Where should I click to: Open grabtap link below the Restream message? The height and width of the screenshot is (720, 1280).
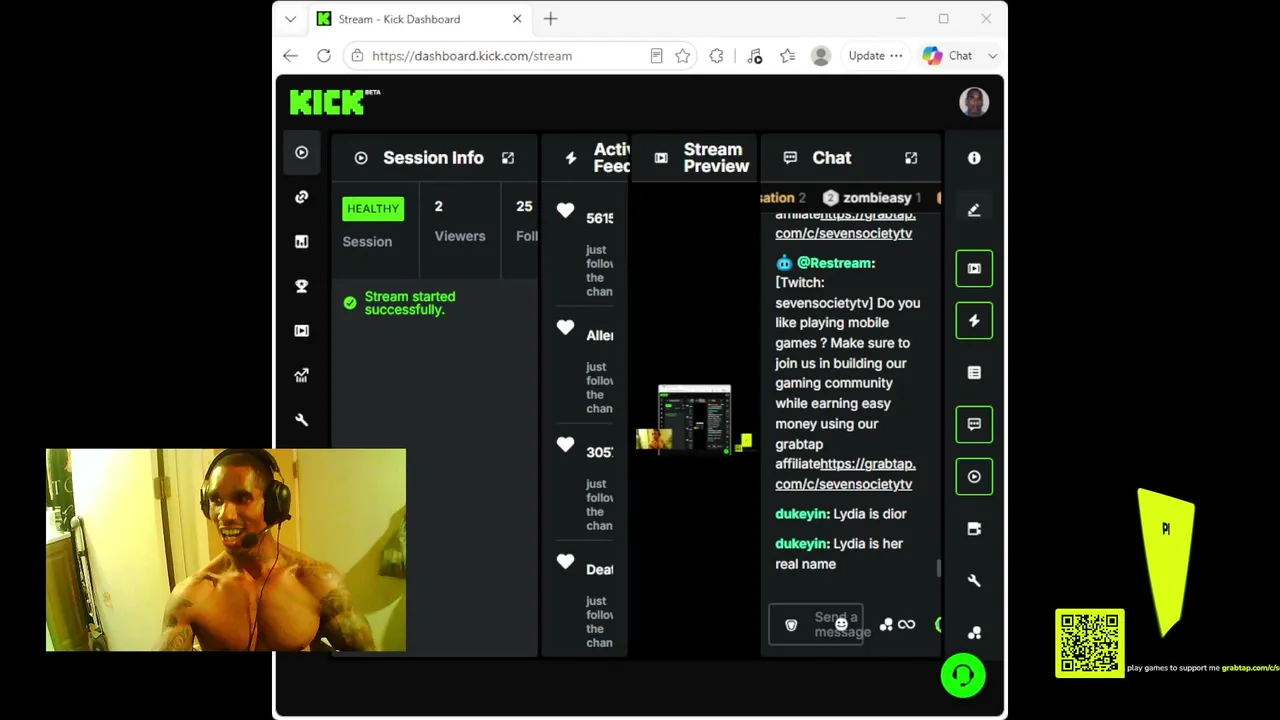pyautogui.click(x=845, y=474)
